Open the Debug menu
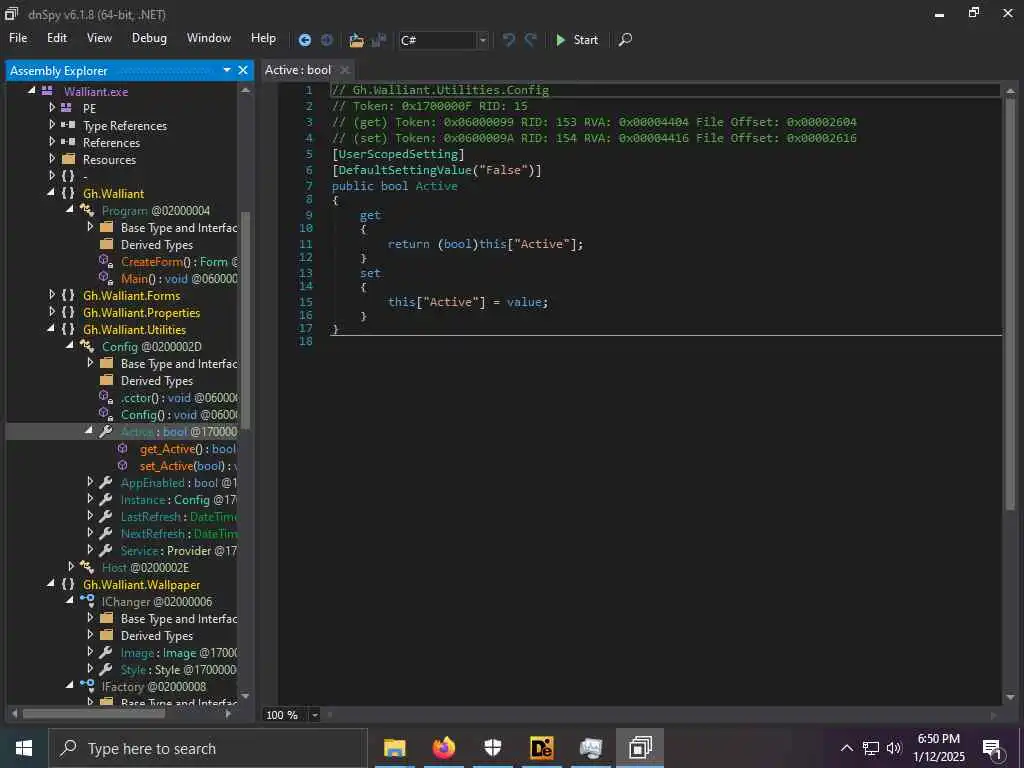This screenshot has height=768, width=1024. (x=149, y=38)
